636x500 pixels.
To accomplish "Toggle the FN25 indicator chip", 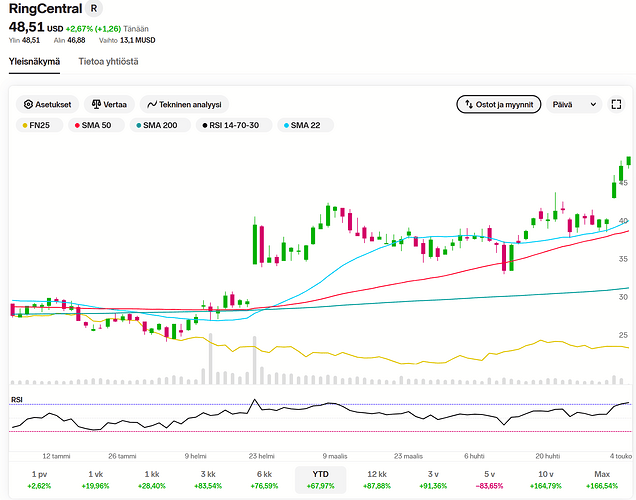I will coord(39,125).
